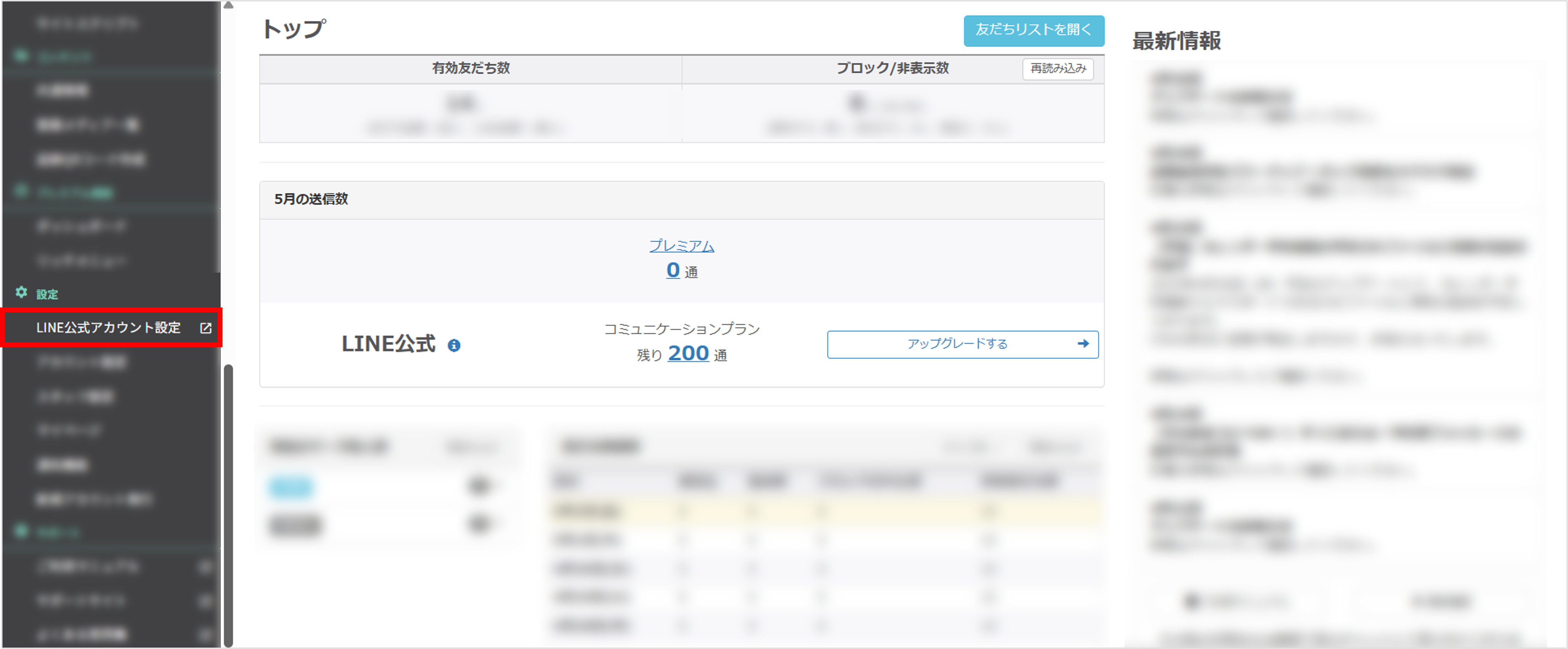Open the プレミアム link

coord(681,246)
